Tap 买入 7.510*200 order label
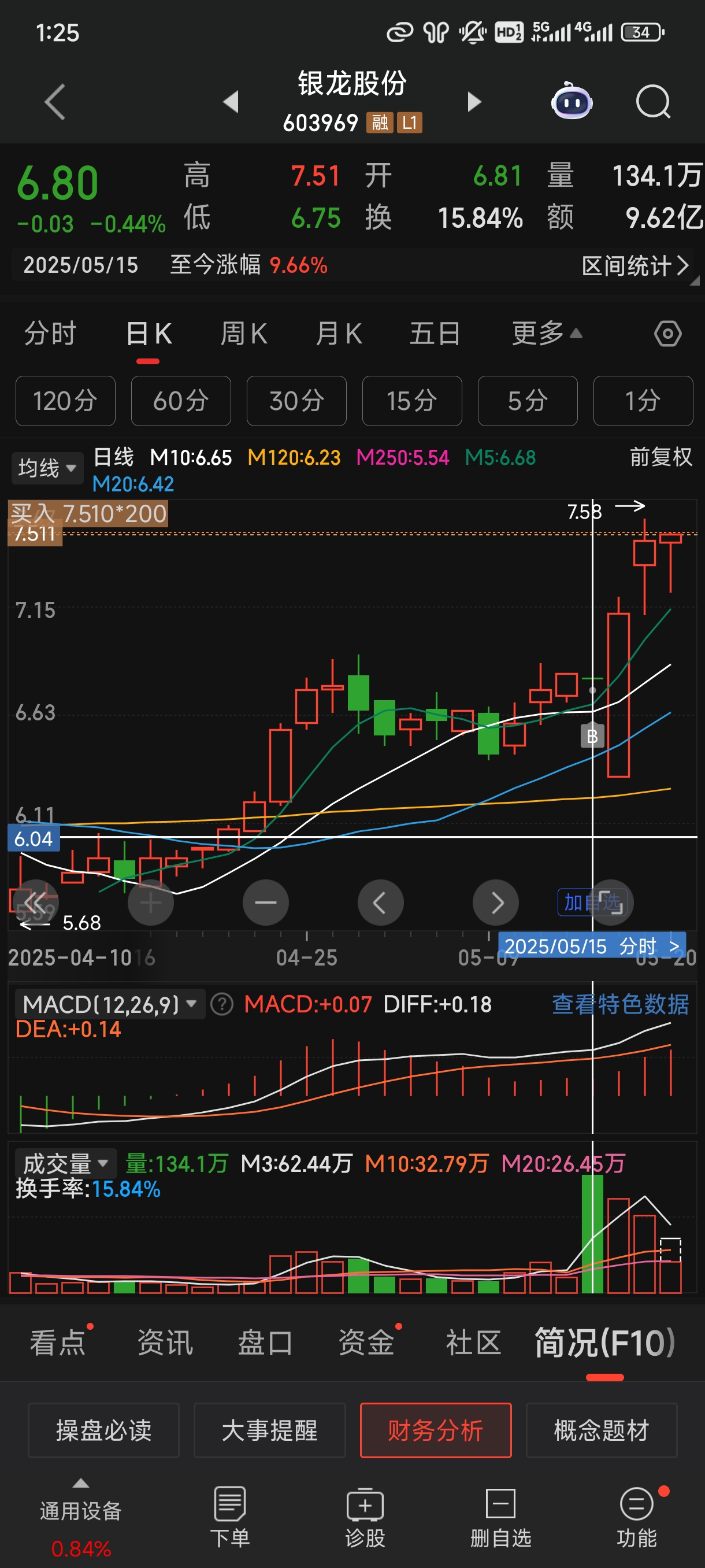The width and height of the screenshot is (705, 1568). click(88, 514)
